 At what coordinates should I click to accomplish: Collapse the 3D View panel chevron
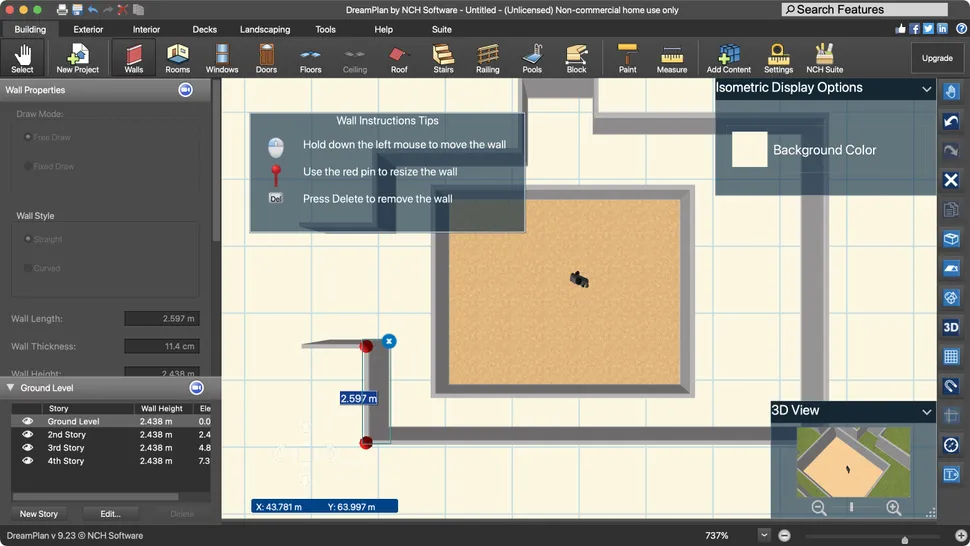tap(927, 411)
